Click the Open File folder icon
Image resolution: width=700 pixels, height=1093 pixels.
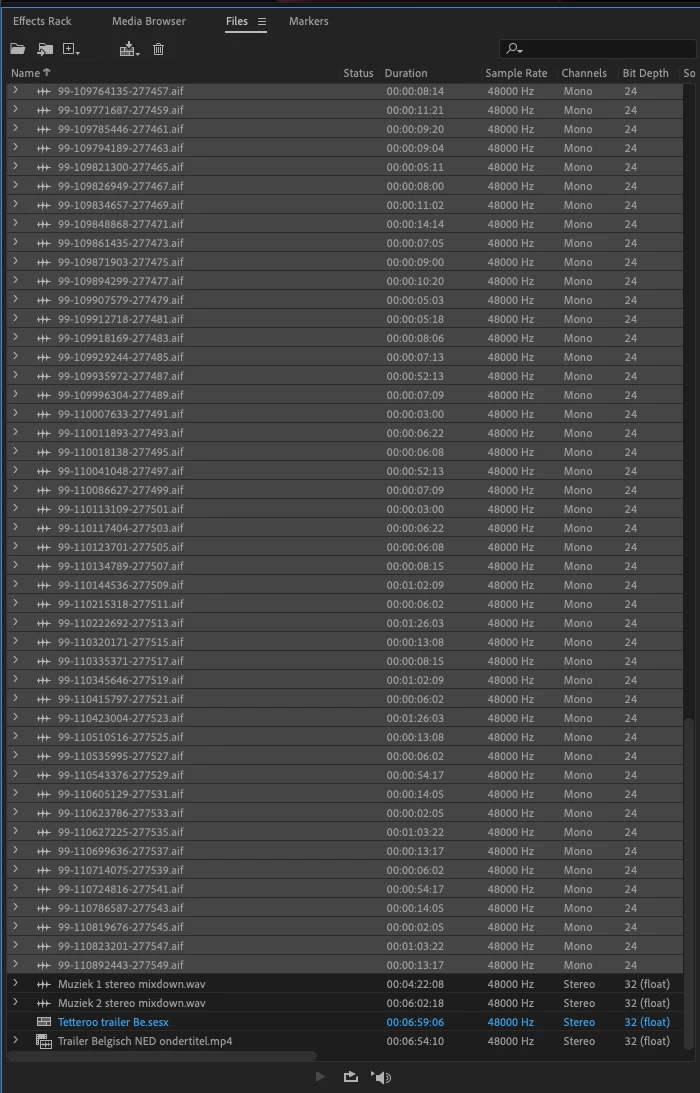coord(17,49)
